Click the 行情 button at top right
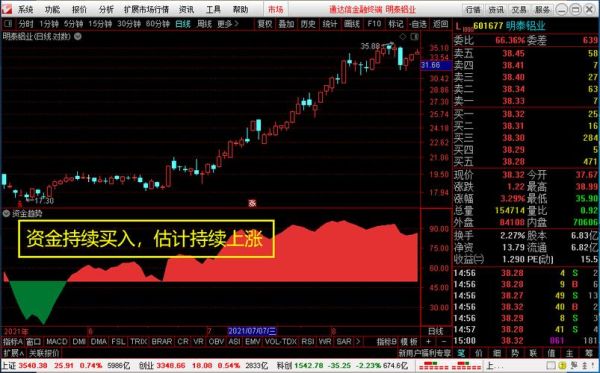 pos(473,10)
